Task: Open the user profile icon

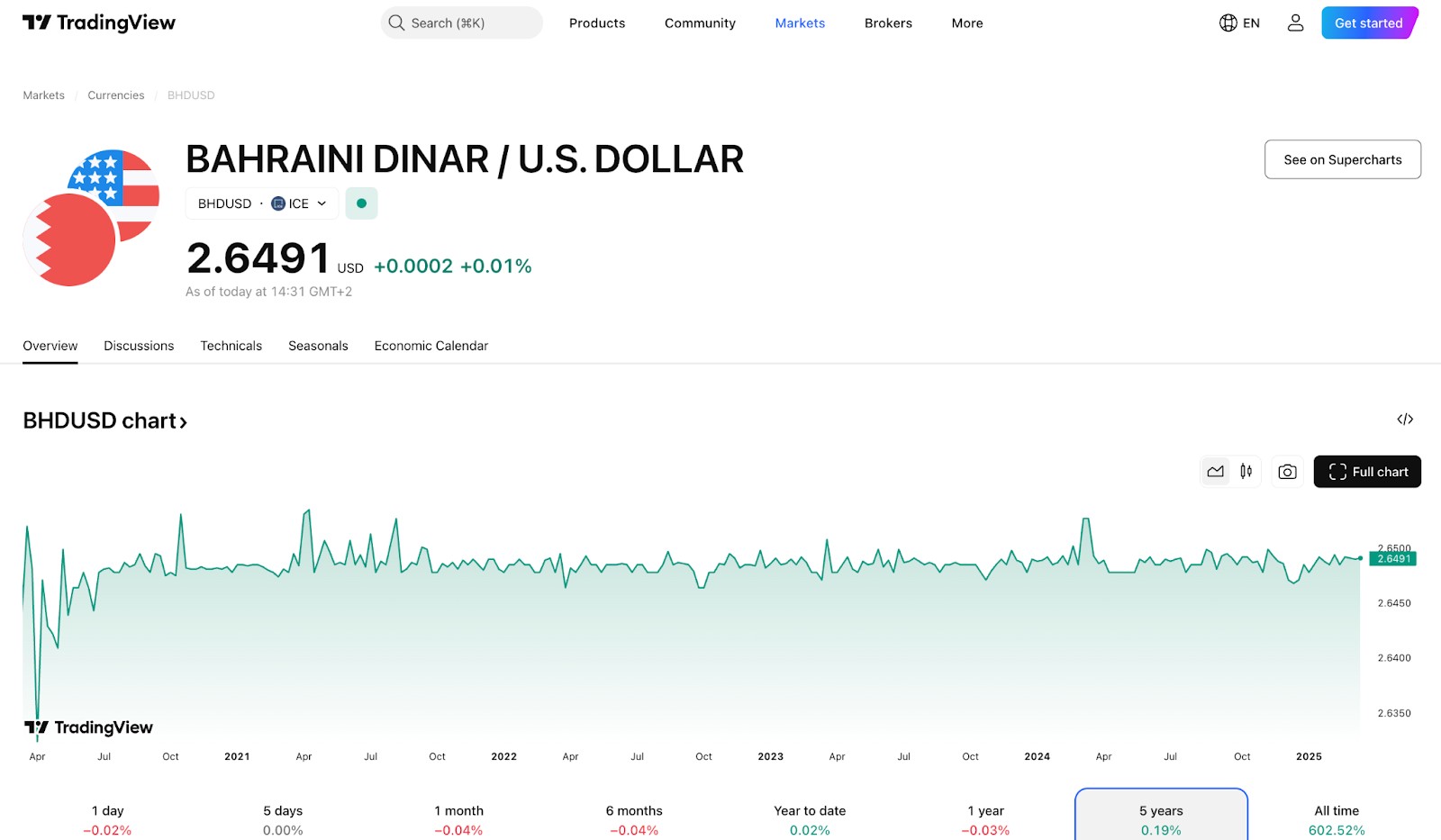Action: point(1295,23)
